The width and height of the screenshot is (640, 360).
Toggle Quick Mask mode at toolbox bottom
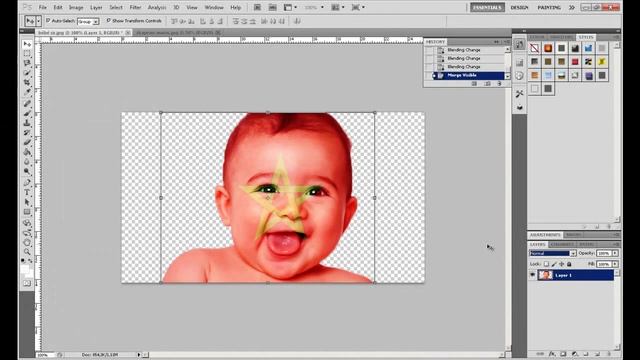[27, 283]
